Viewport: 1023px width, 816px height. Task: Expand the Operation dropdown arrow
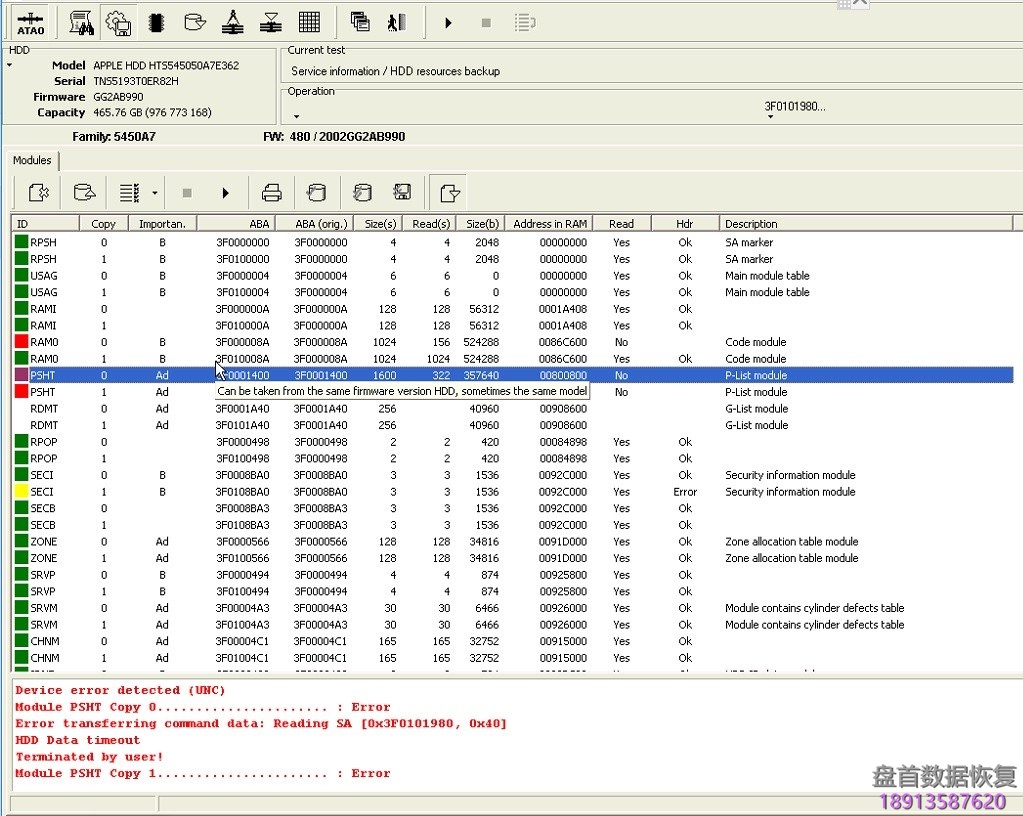(296, 116)
